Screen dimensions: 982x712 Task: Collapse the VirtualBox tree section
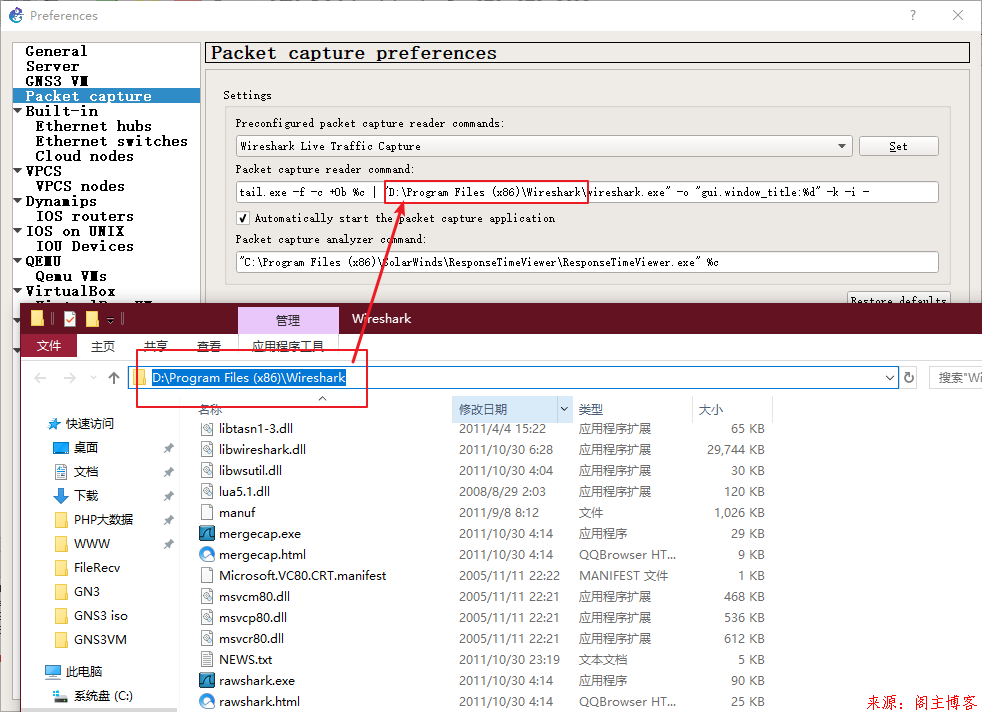[18, 291]
